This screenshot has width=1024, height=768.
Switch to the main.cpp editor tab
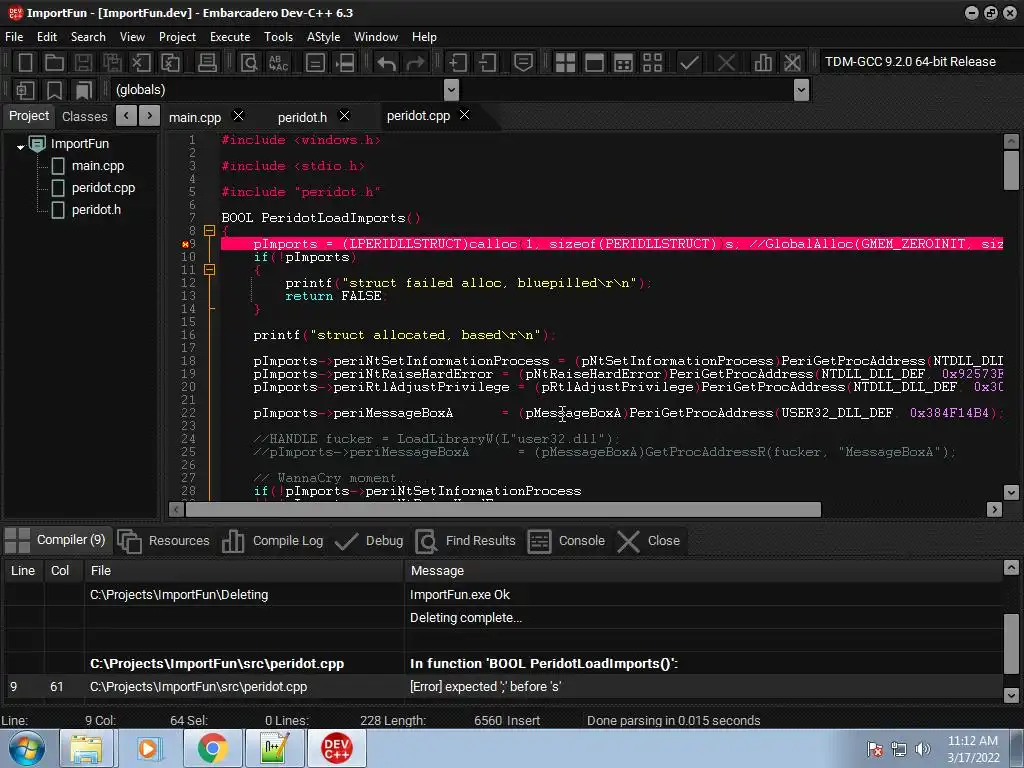(195, 118)
